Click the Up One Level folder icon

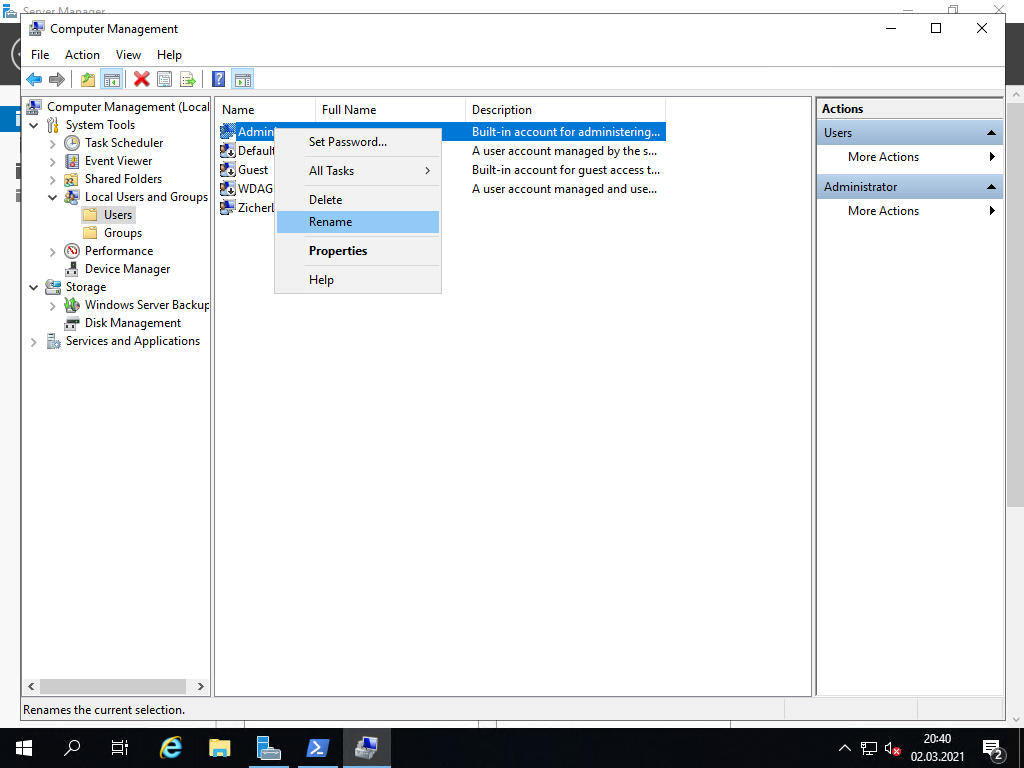pos(88,79)
